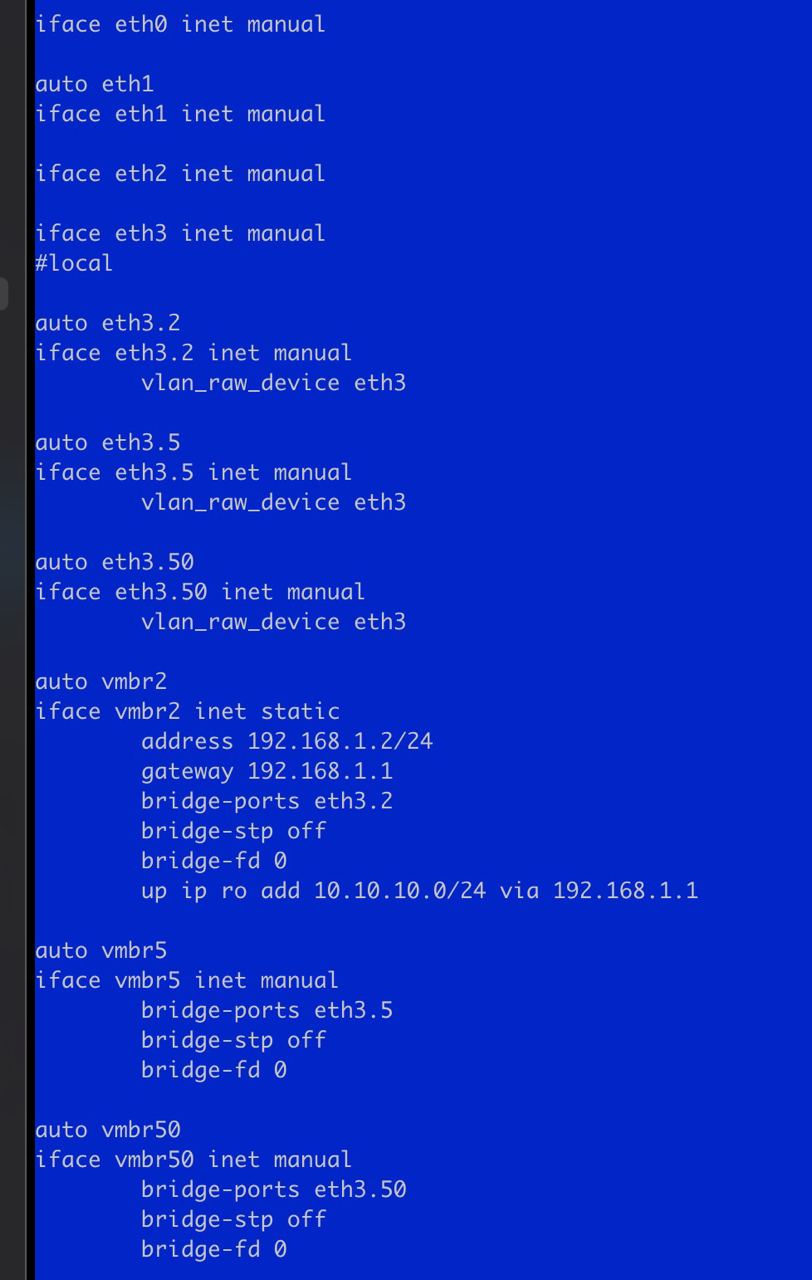812x1280 pixels.
Task: Place cursor on 'auto vmbr5' line
Action: (101, 950)
